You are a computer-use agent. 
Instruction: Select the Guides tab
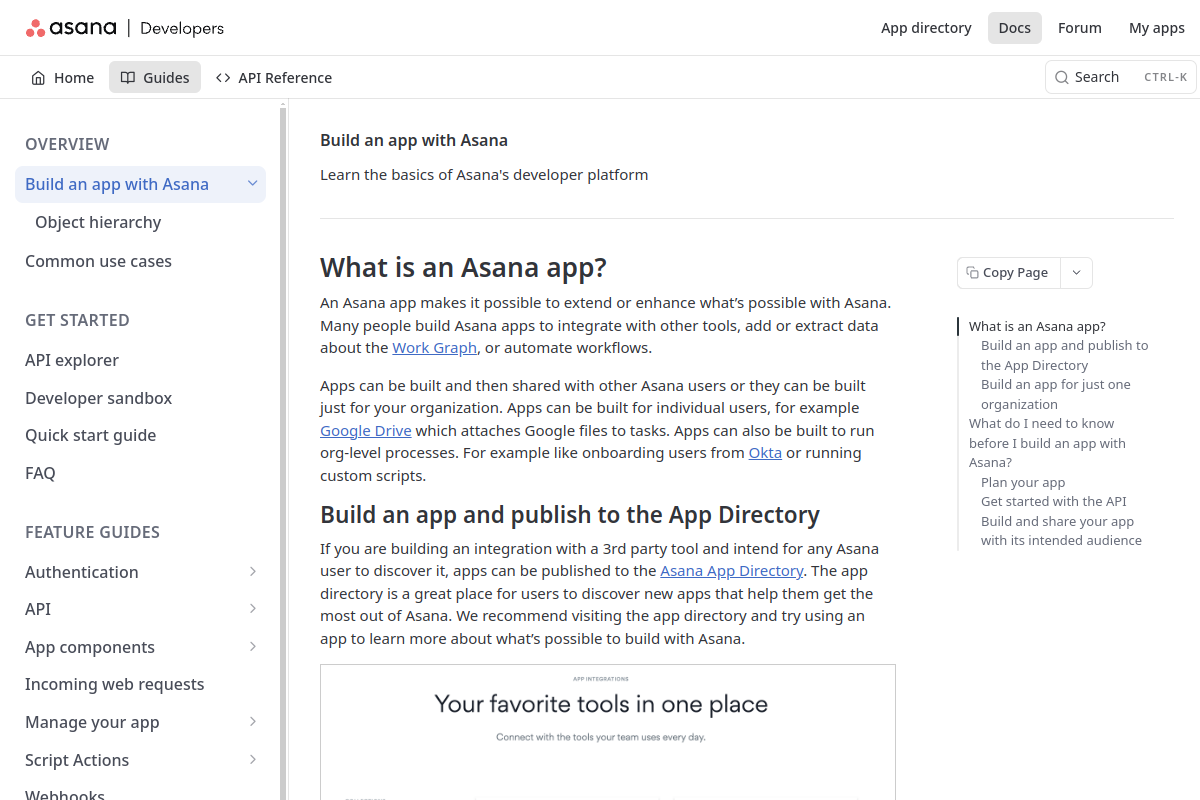click(155, 78)
